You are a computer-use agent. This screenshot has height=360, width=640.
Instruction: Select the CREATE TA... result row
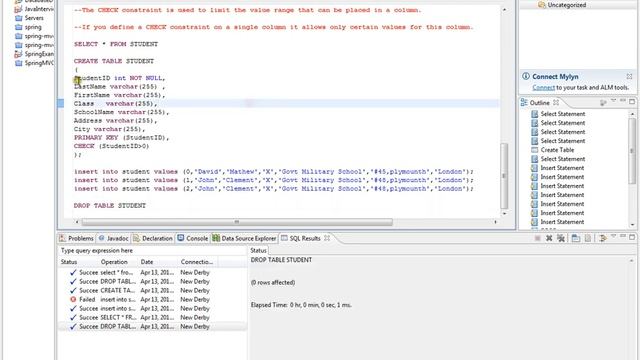point(152,291)
